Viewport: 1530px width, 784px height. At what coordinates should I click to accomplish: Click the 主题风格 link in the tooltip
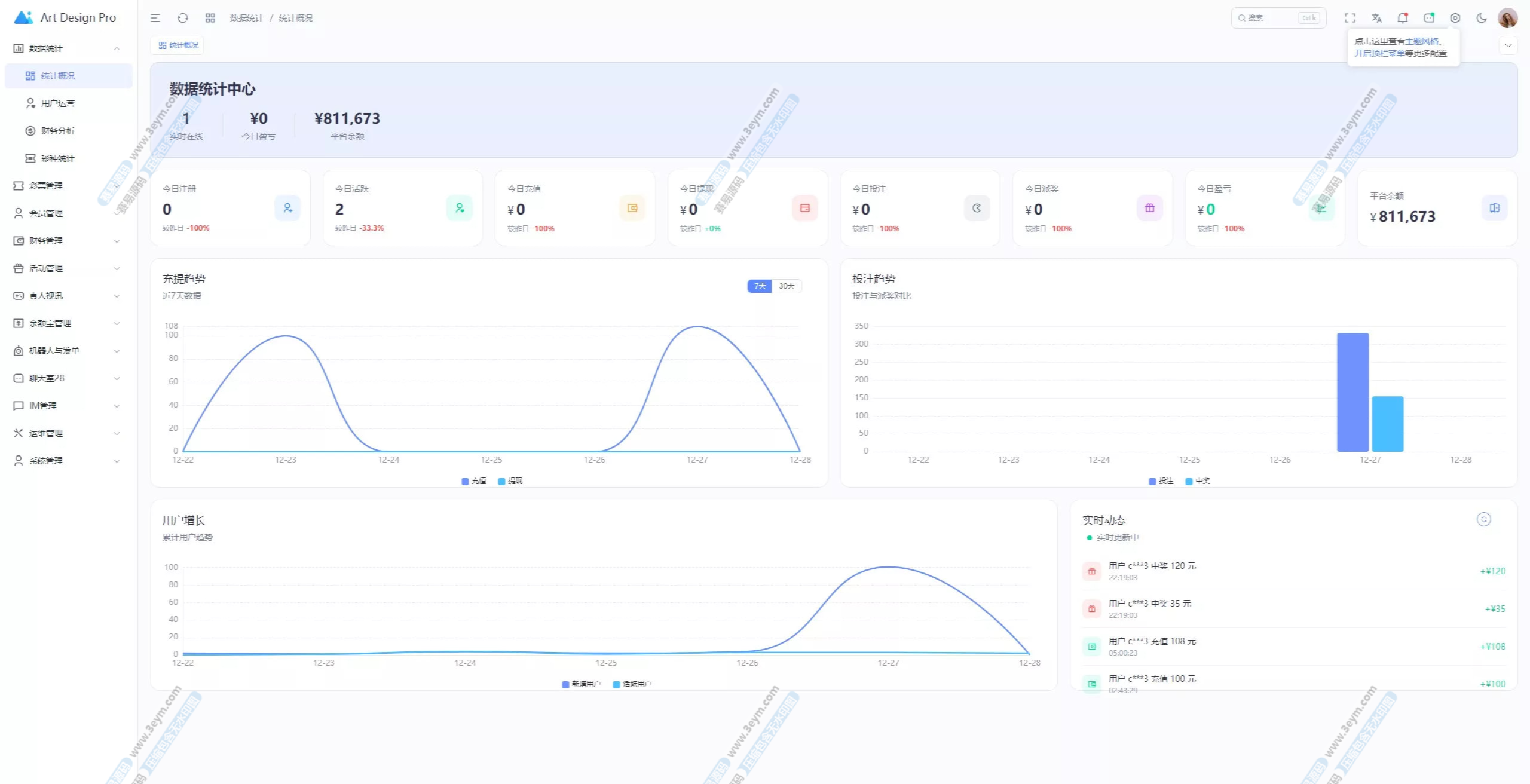pyautogui.click(x=1422, y=41)
